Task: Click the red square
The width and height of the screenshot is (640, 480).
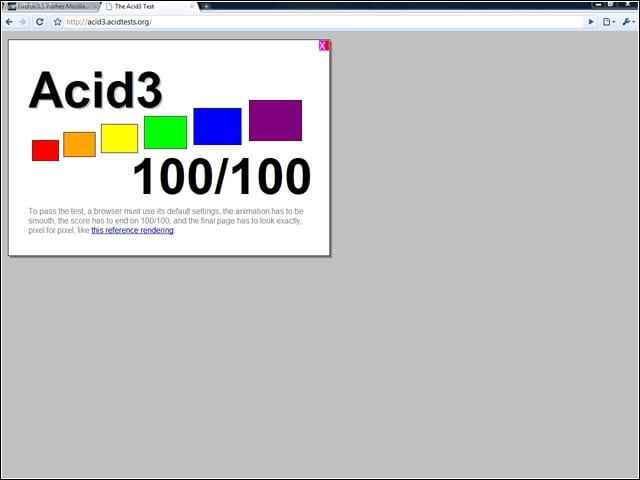Action: tap(45, 150)
